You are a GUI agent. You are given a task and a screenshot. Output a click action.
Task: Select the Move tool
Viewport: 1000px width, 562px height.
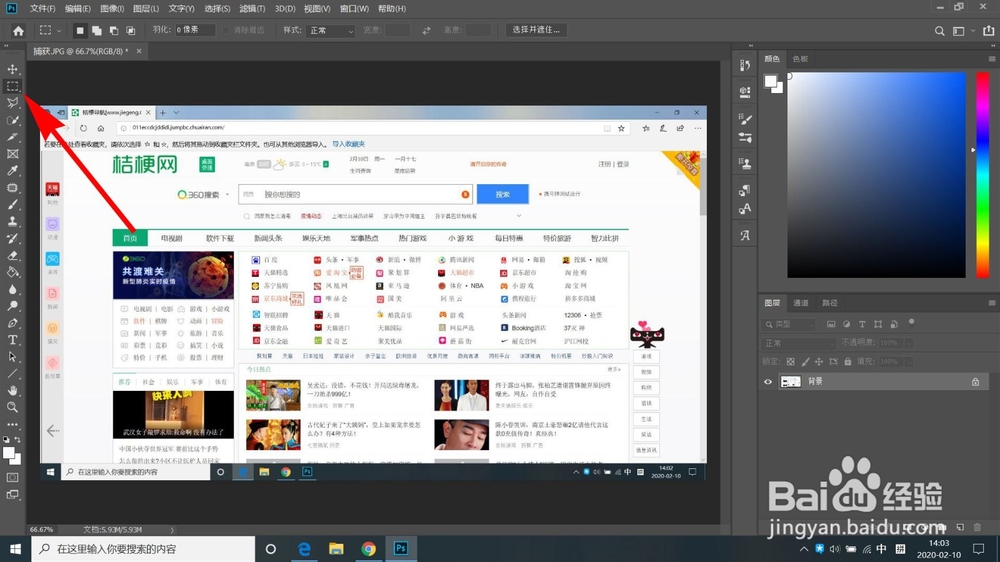(12, 69)
